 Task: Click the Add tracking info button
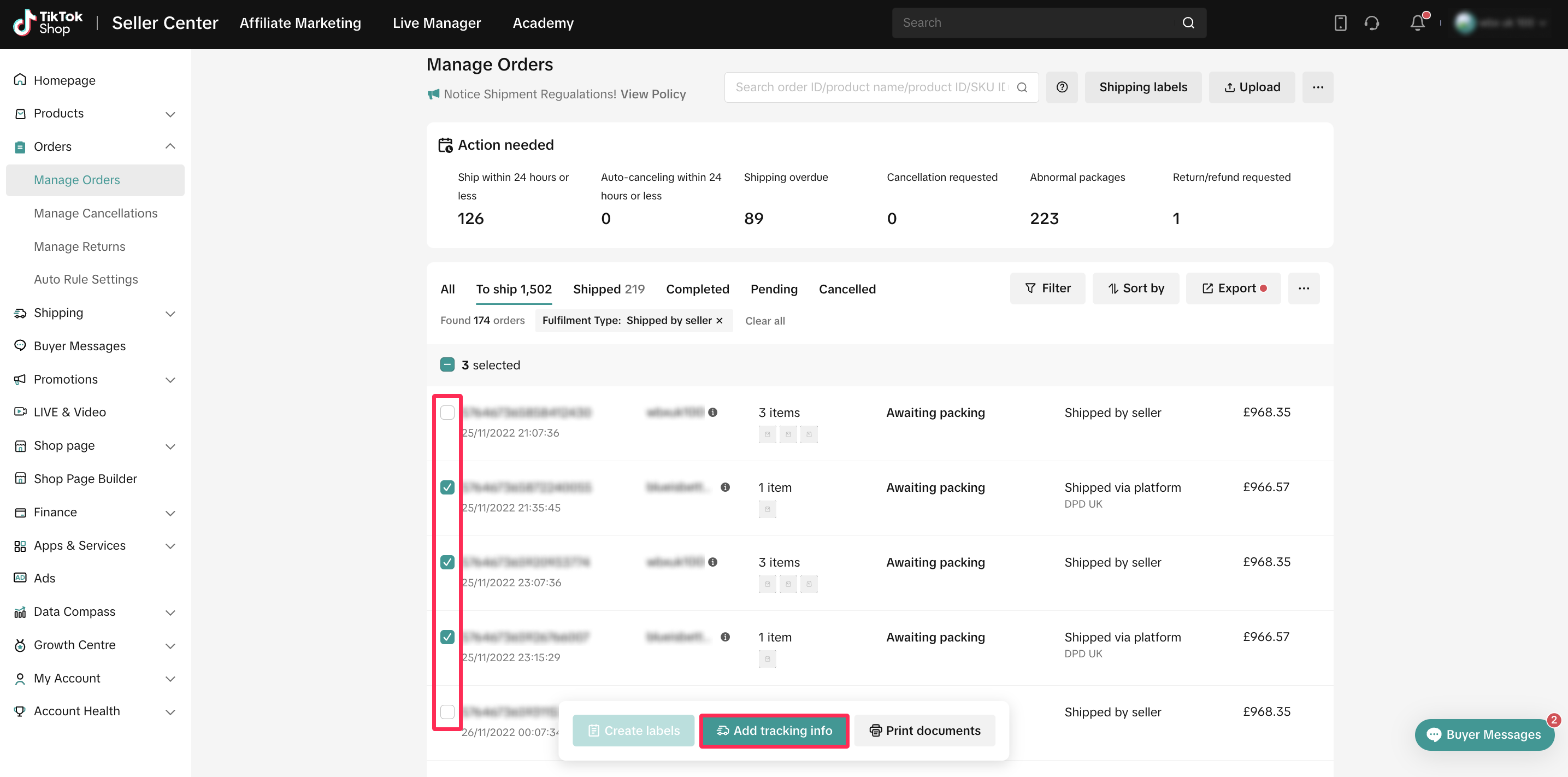tap(774, 730)
